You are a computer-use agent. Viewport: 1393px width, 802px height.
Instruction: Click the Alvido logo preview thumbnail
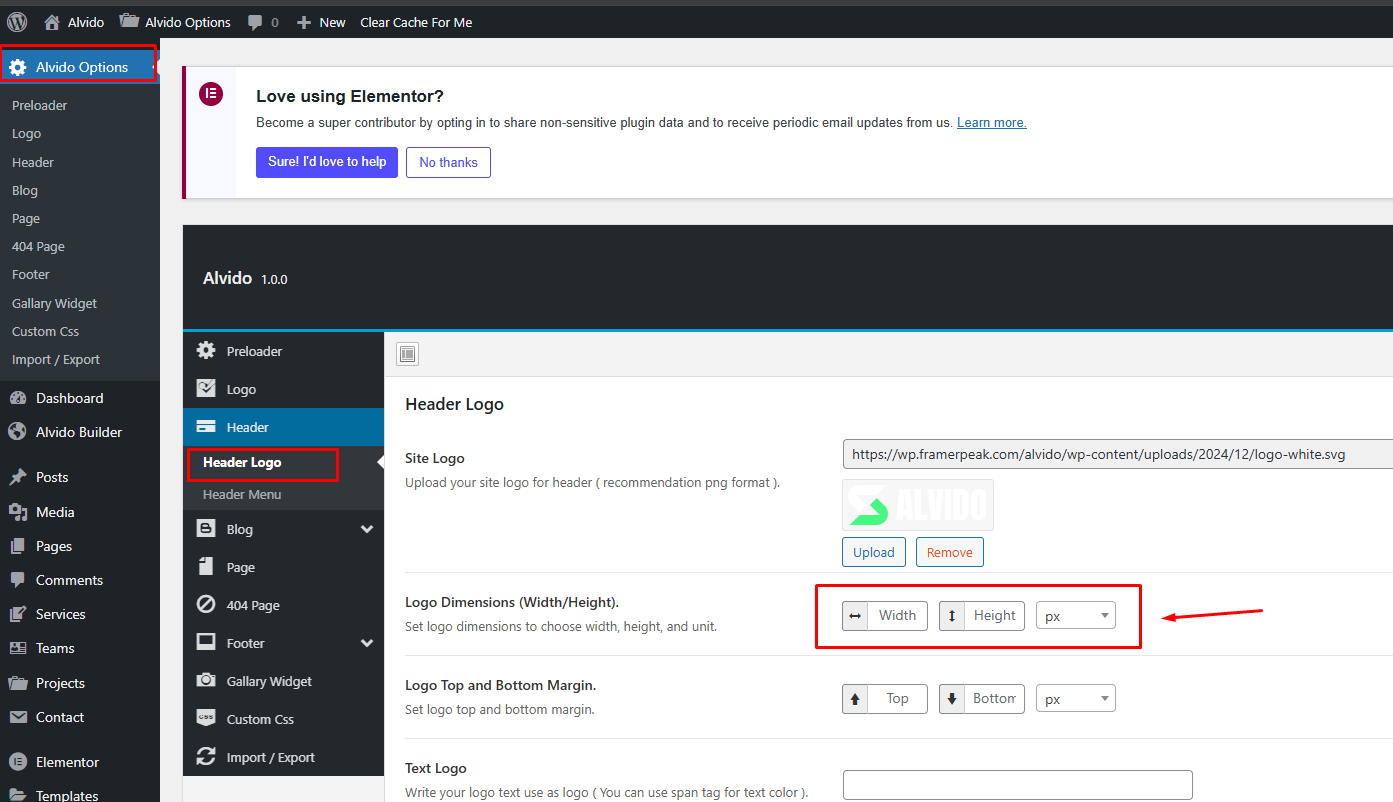tap(918, 505)
